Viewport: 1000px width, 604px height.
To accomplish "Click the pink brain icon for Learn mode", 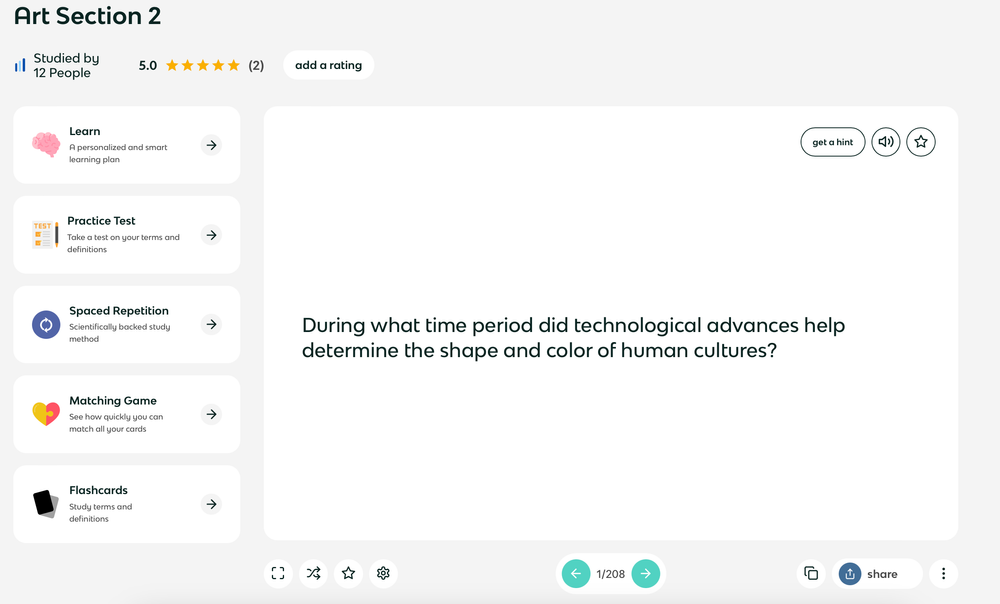I will (x=44, y=144).
